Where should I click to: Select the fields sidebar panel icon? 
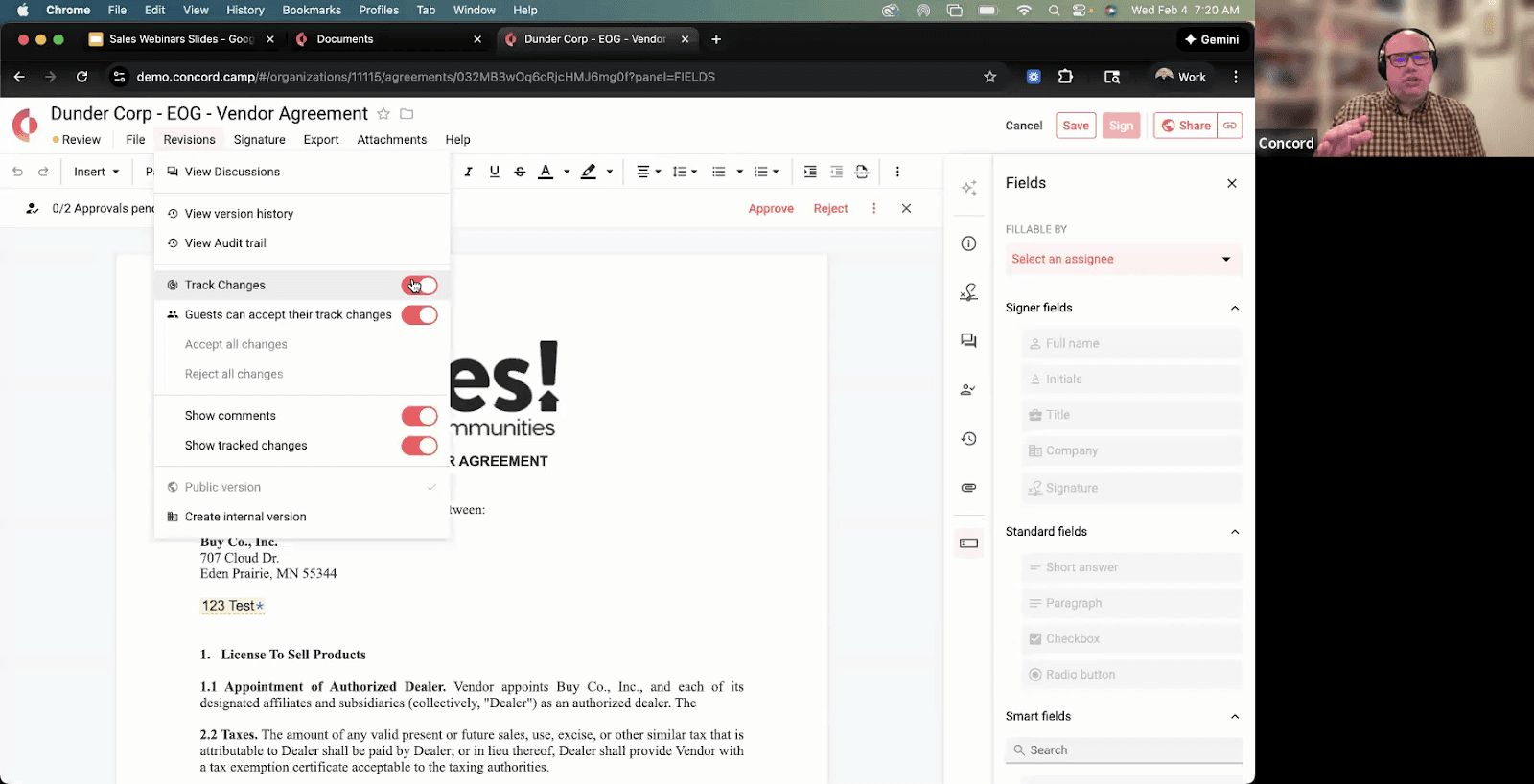[x=969, y=543]
